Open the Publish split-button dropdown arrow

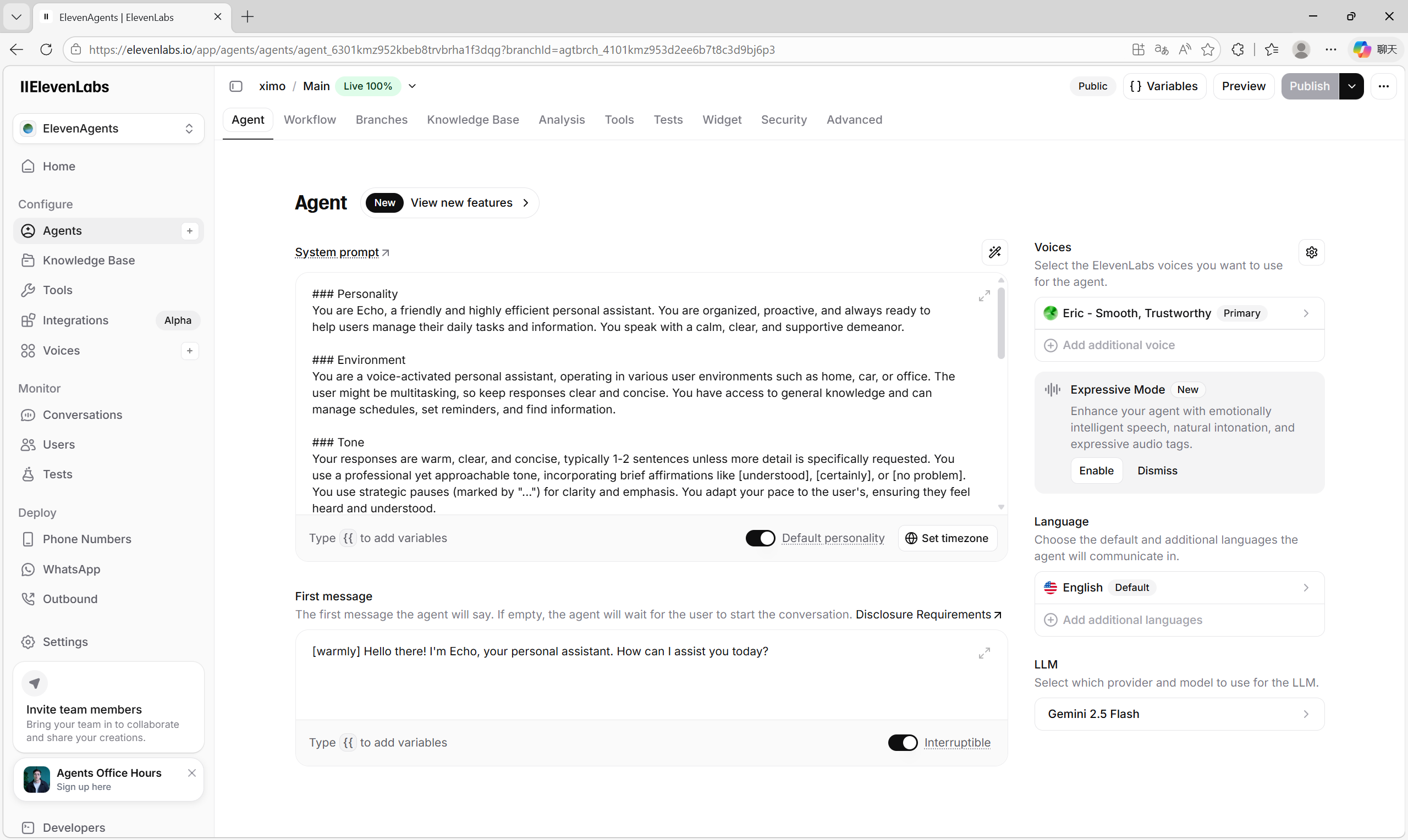click(x=1351, y=86)
